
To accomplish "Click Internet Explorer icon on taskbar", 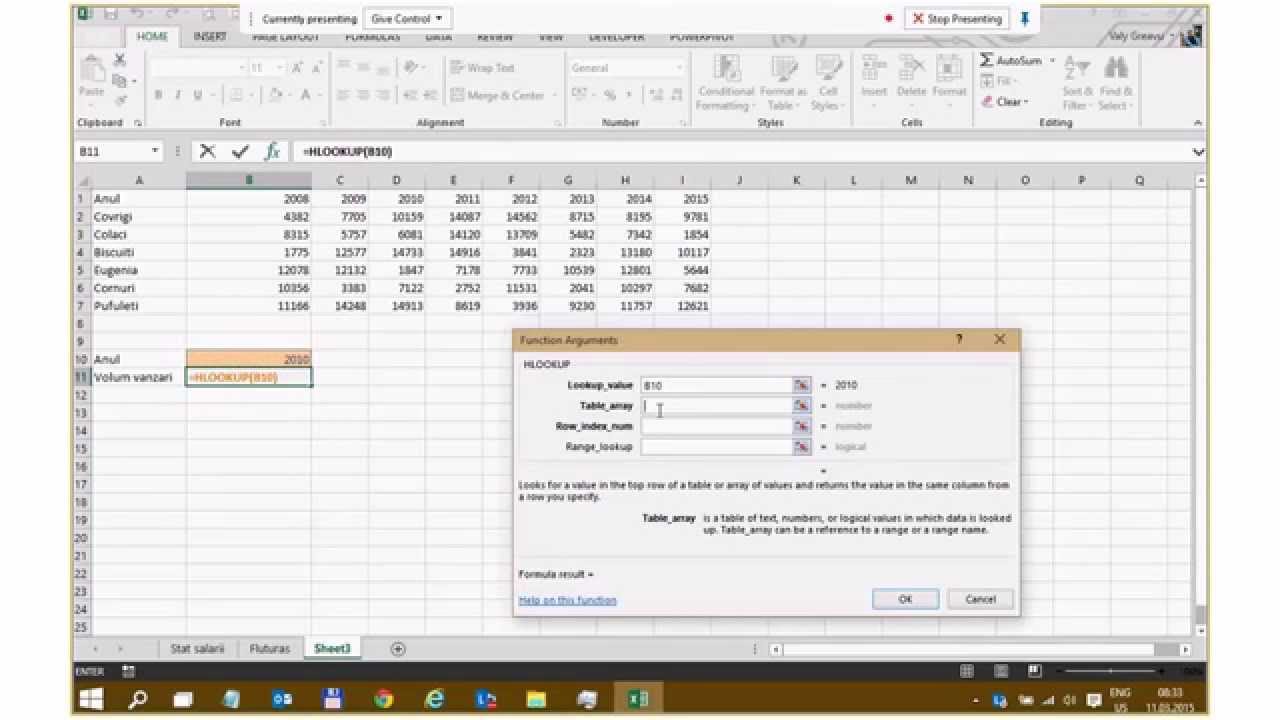I will coord(435,699).
